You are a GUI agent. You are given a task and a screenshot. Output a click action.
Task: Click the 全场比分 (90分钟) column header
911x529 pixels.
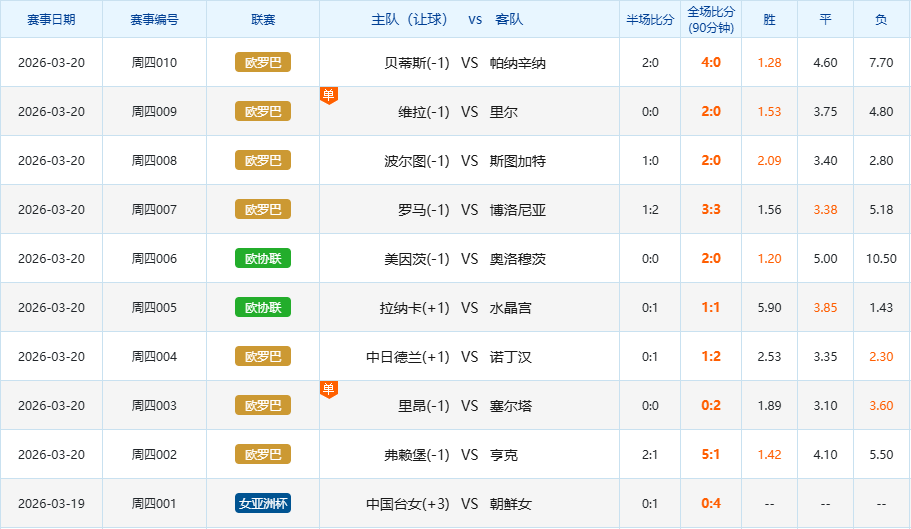click(711, 19)
